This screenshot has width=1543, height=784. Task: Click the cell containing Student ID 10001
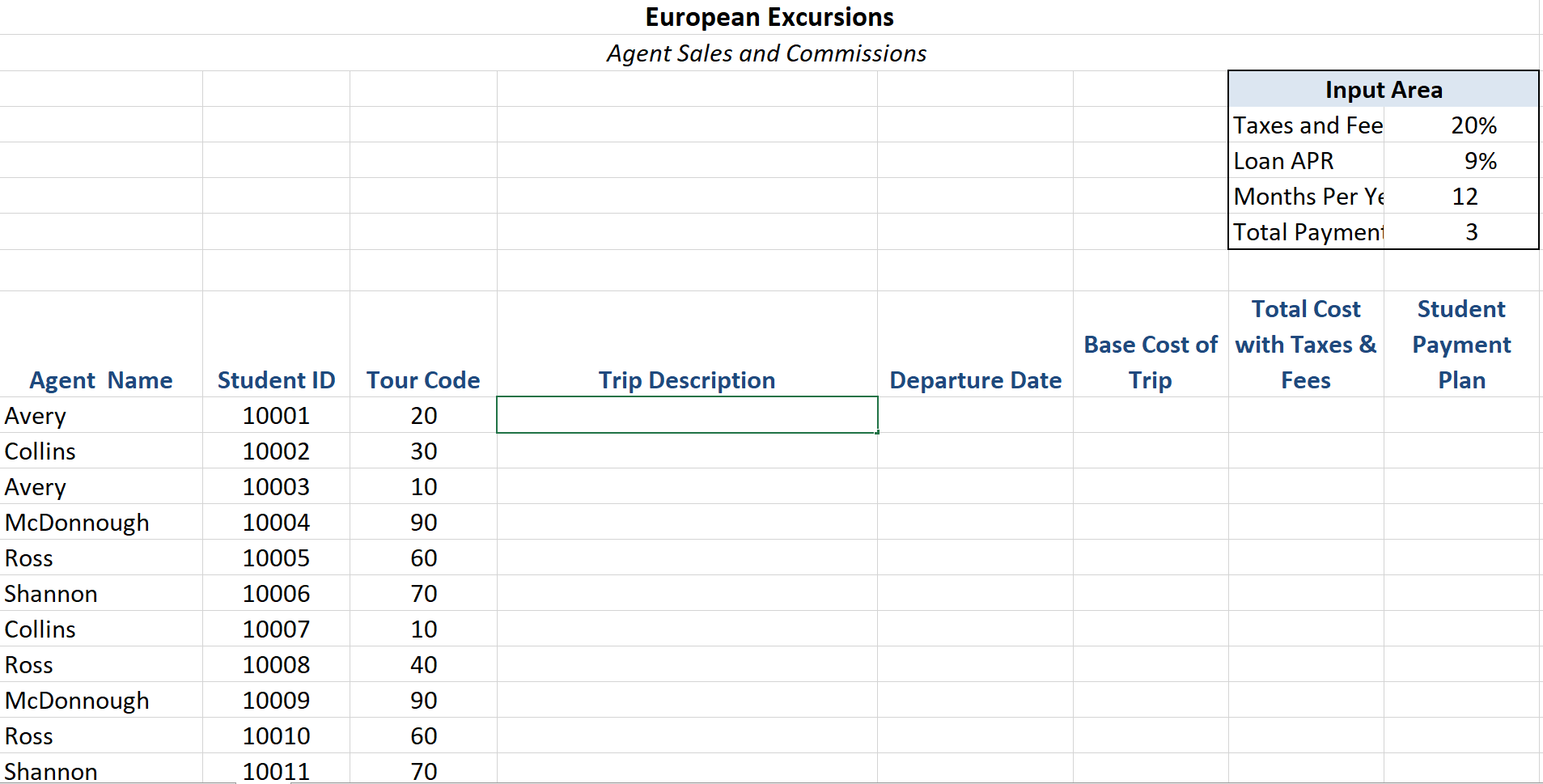(x=276, y=415)
